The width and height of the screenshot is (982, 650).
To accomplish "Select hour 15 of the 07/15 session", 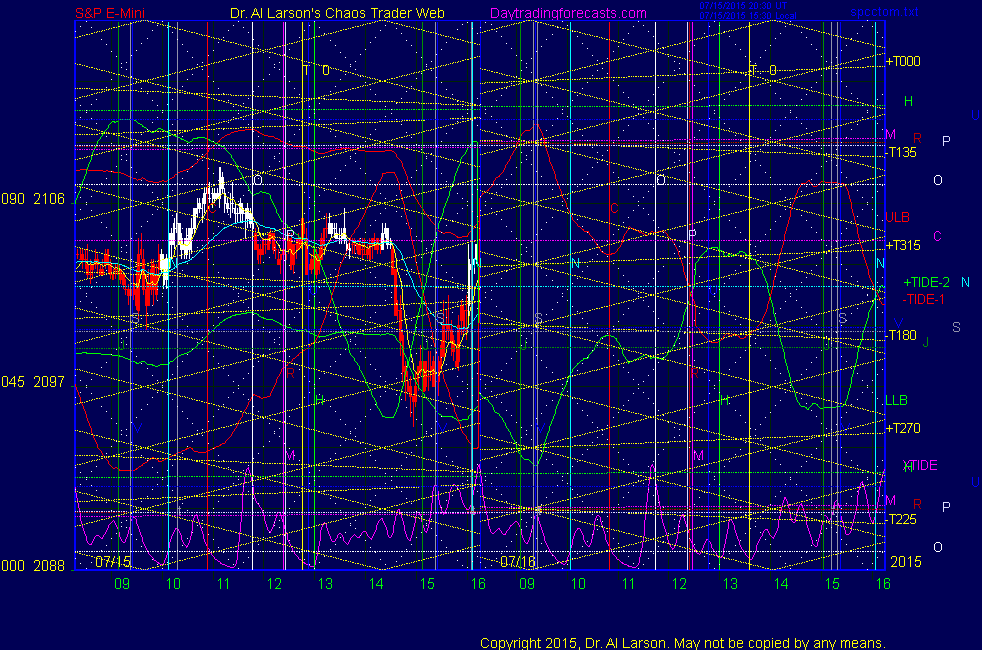I will click(427, 584).
